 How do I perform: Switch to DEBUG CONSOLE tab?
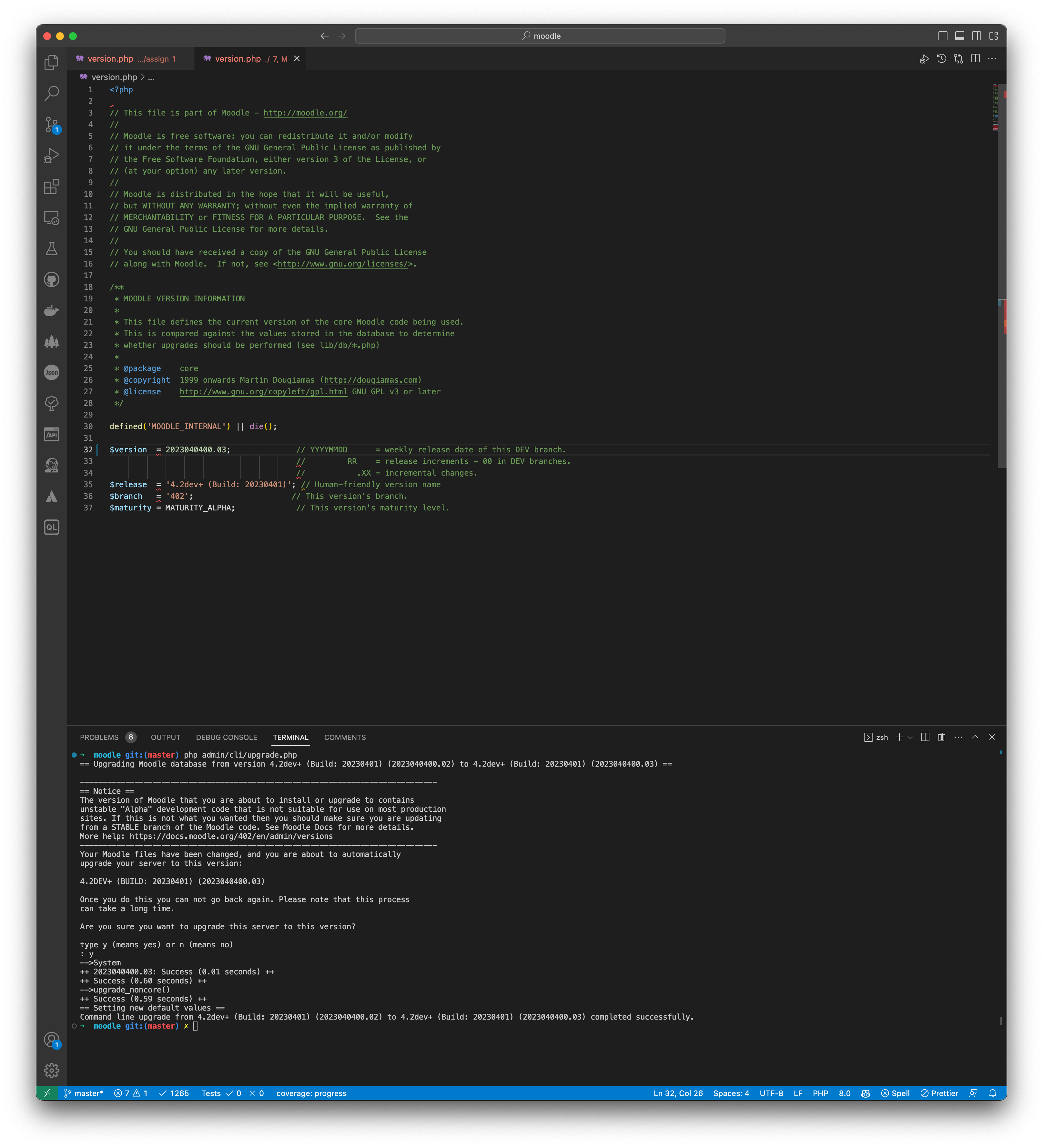(227, 738)
